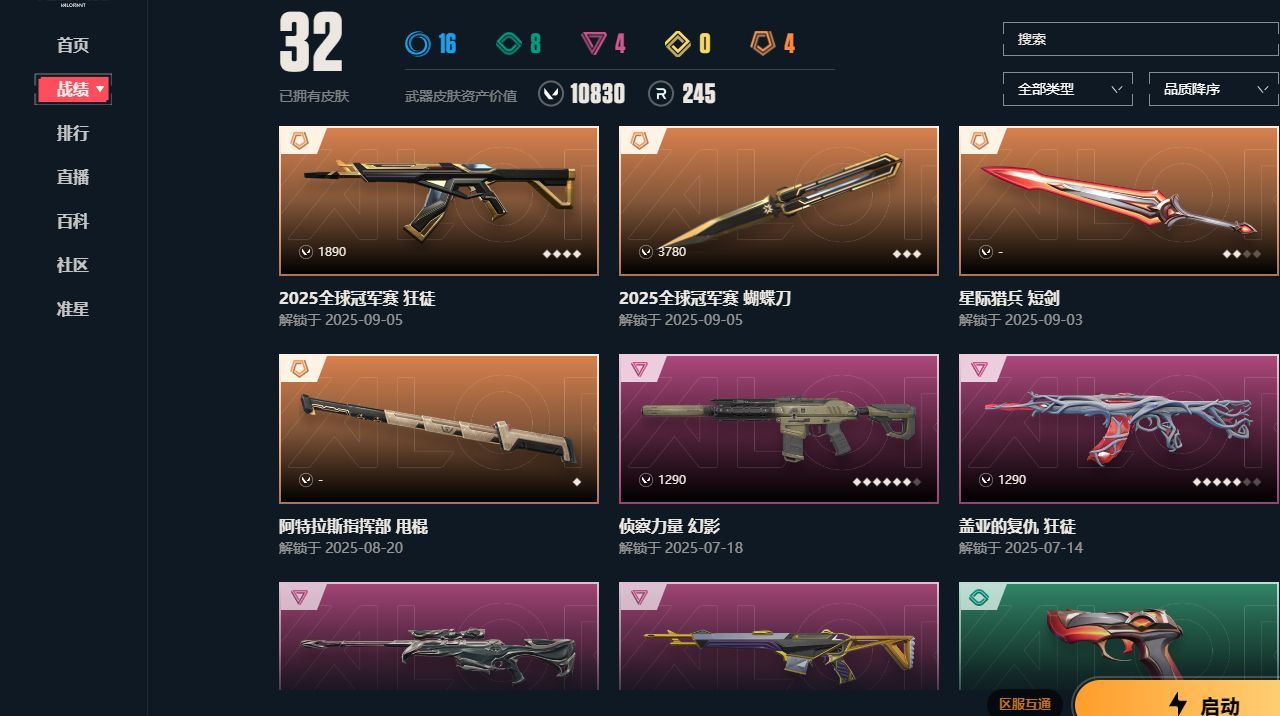
Task: Click the green Deluxe tier icon
Action: [509, 44]
